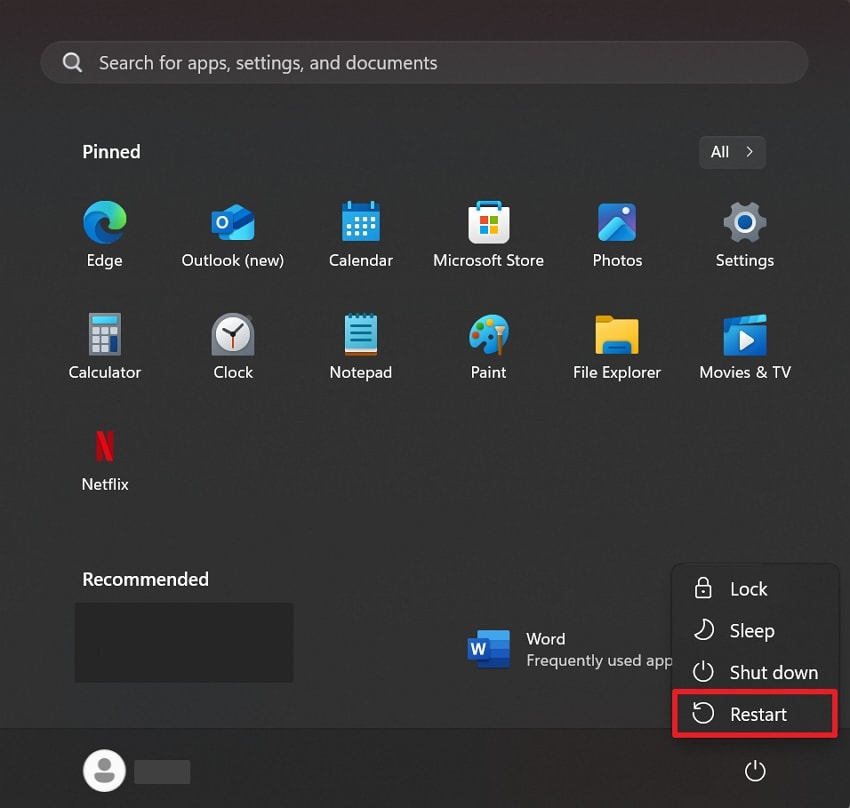Choose Sleep in power menu
The image size is (850, 808).
pyautogui.click(x=755, y=630)
